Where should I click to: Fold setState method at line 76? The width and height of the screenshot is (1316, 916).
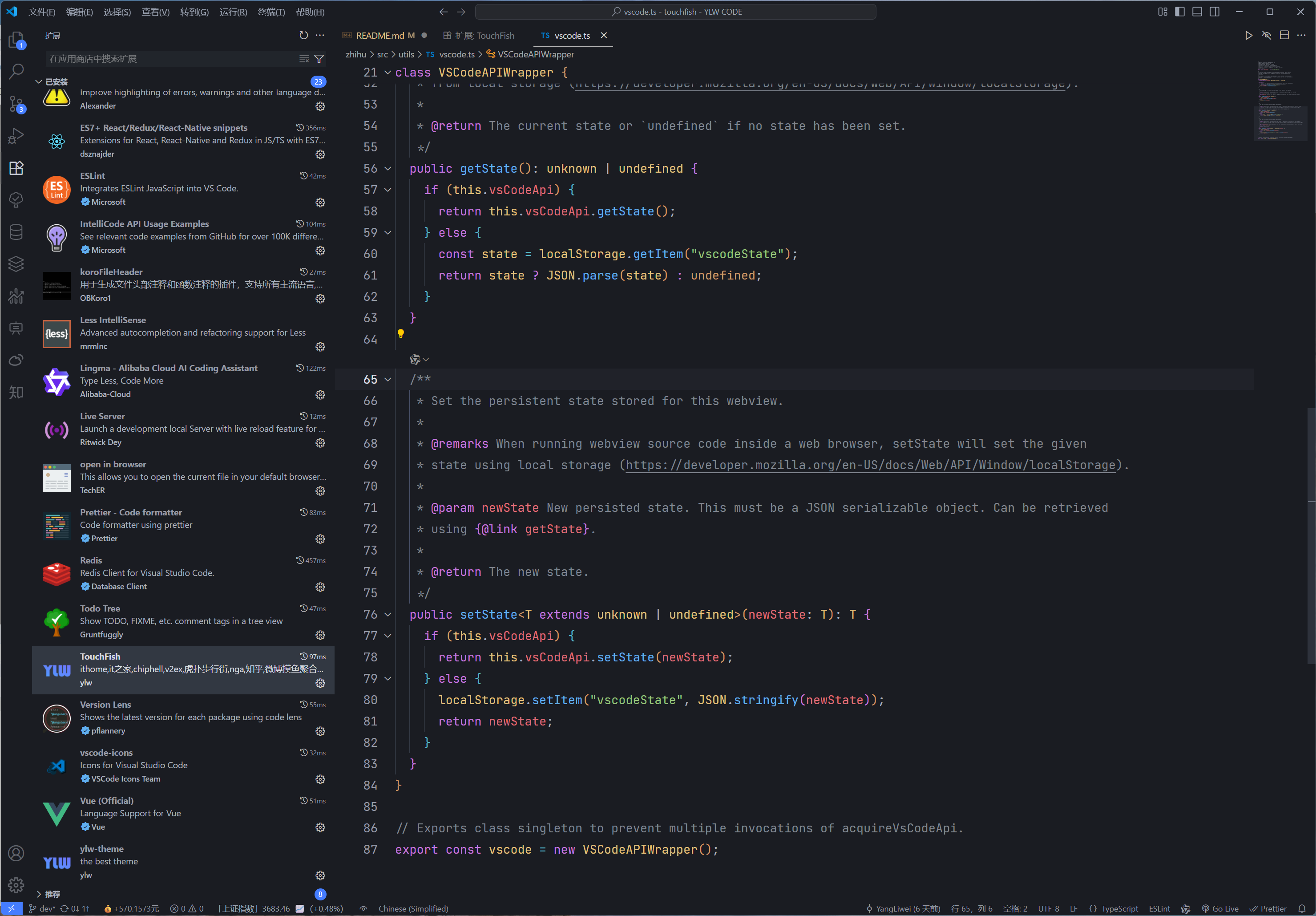pos(388,615)
